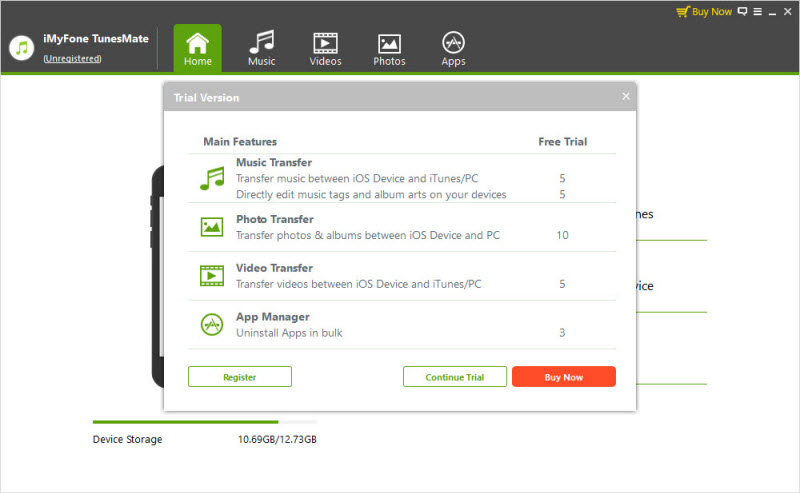Click the free trial value 10

pyautogui.click(x=562, y=235)
